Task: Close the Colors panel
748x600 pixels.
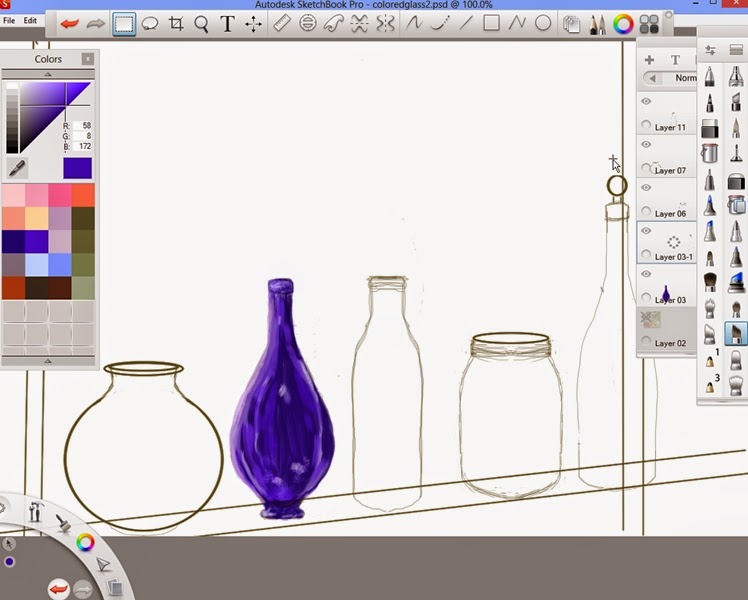Action: [x=88, y=59]
